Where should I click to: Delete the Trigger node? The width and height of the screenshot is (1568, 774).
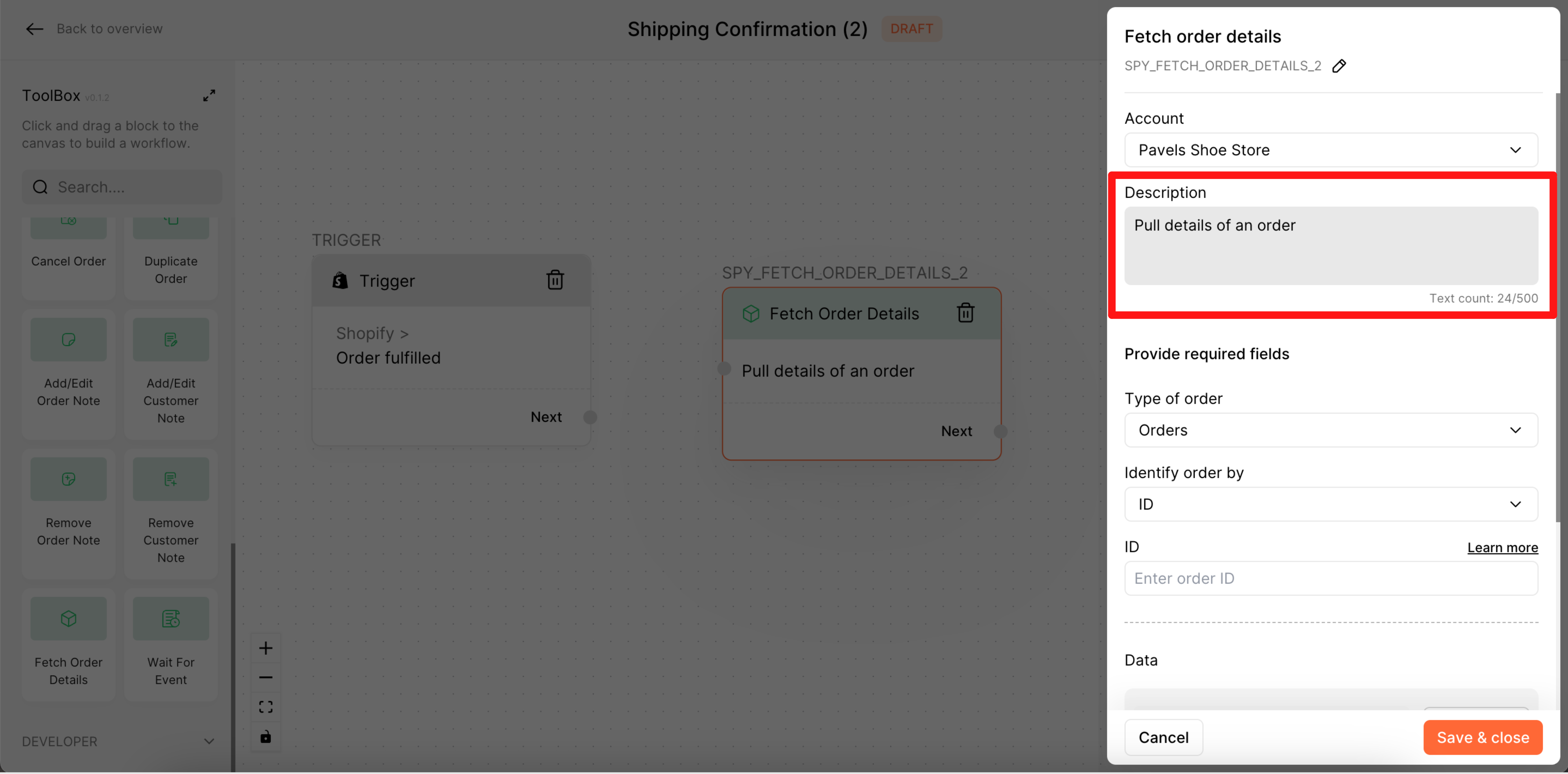point(555,280)
